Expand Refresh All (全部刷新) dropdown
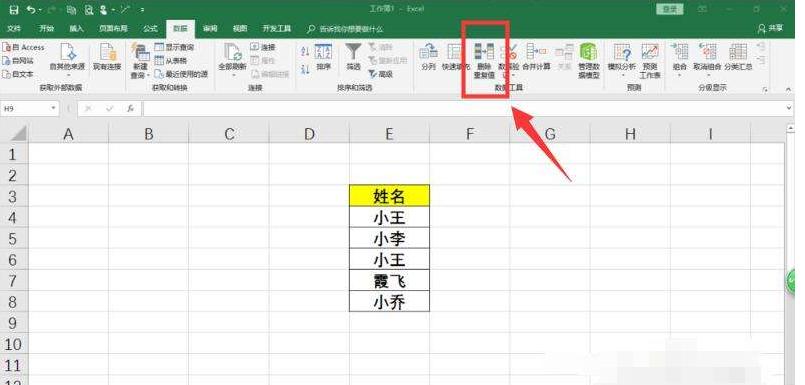Viewport: 805px width, 385px height. coord(233,75)
